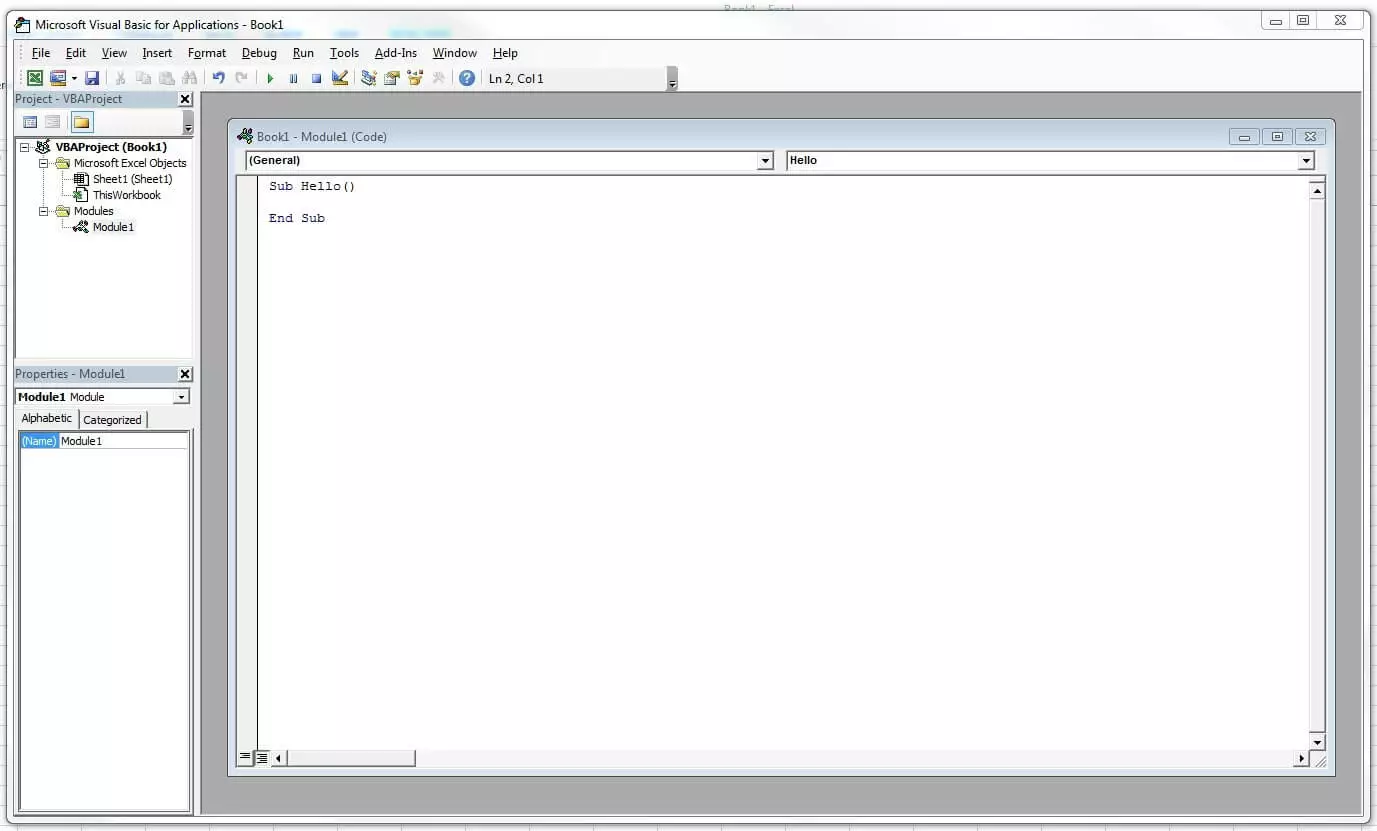The image size is (1377, 831).
Task: Save the workbook with the floppy disk icon
Action: point(92,78)
